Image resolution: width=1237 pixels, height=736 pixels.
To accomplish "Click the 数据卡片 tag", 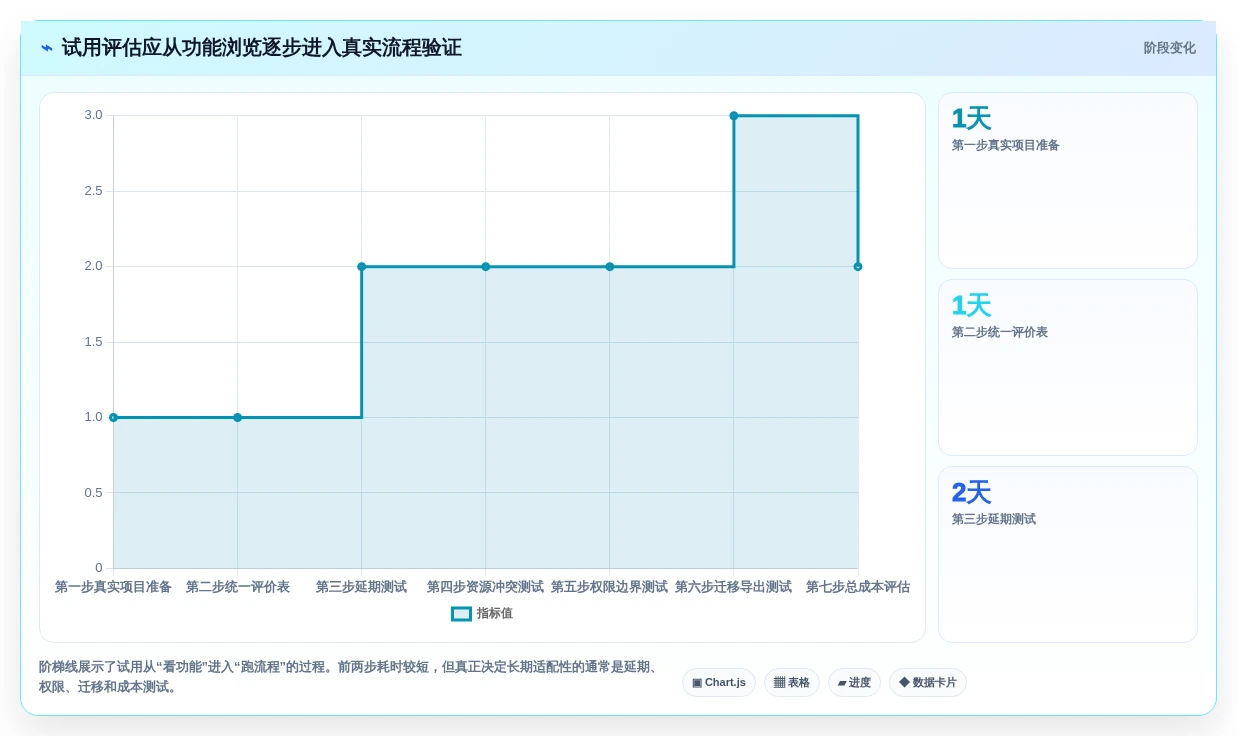I will coord(928,683).
